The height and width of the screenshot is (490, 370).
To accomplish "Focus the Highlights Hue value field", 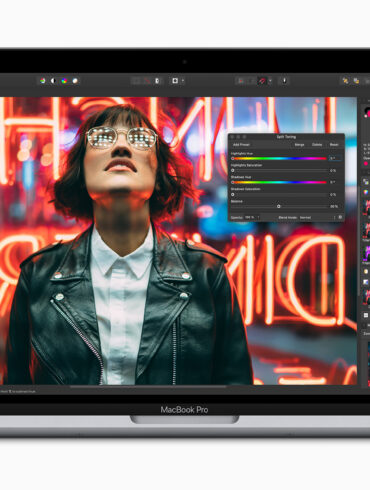I will click(335, 158).
